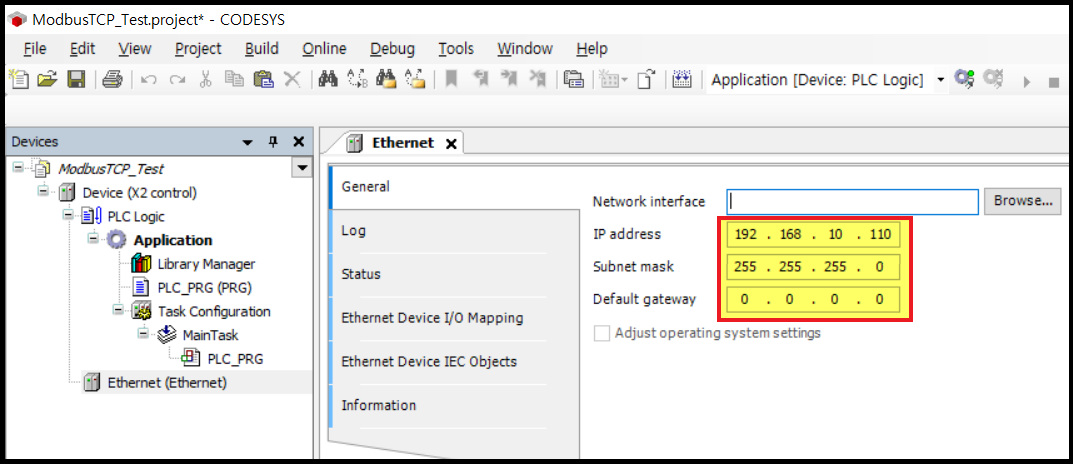Open the File menu

[x=34, y=49]
